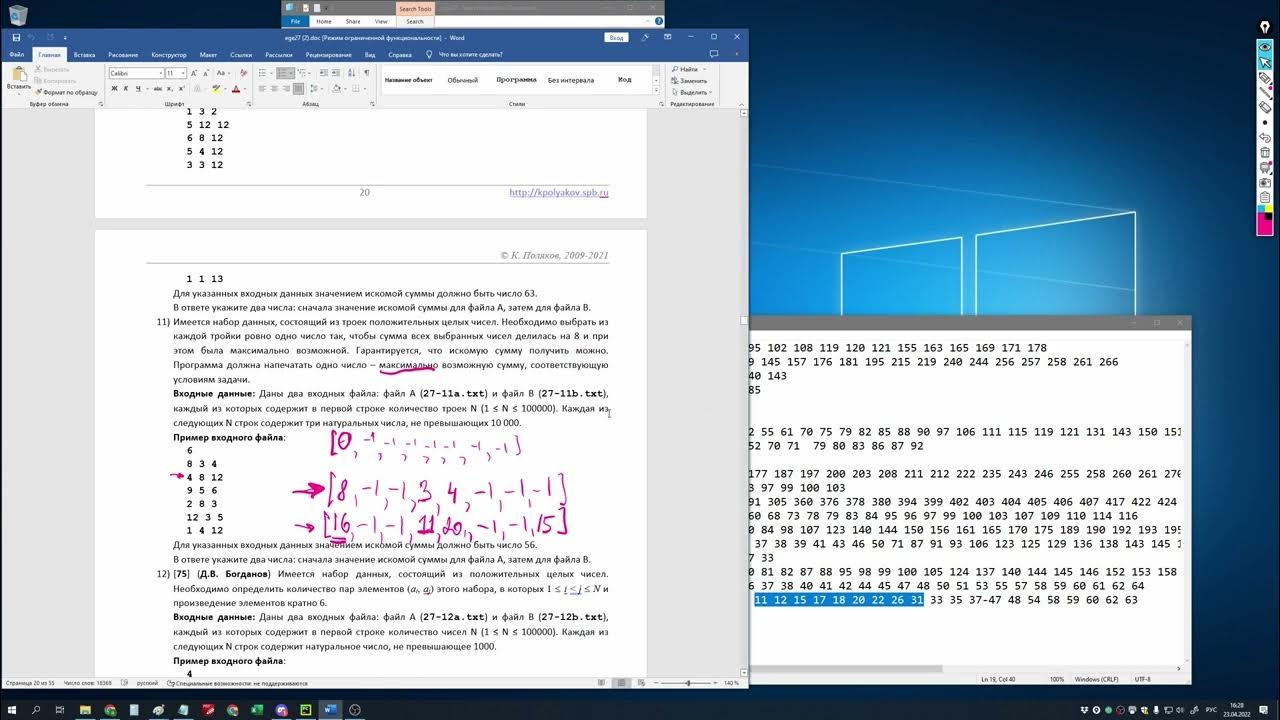Open the Calibri font name dropdown
This screenshot has width=1280, height=720.
click(x=161, y=73)
